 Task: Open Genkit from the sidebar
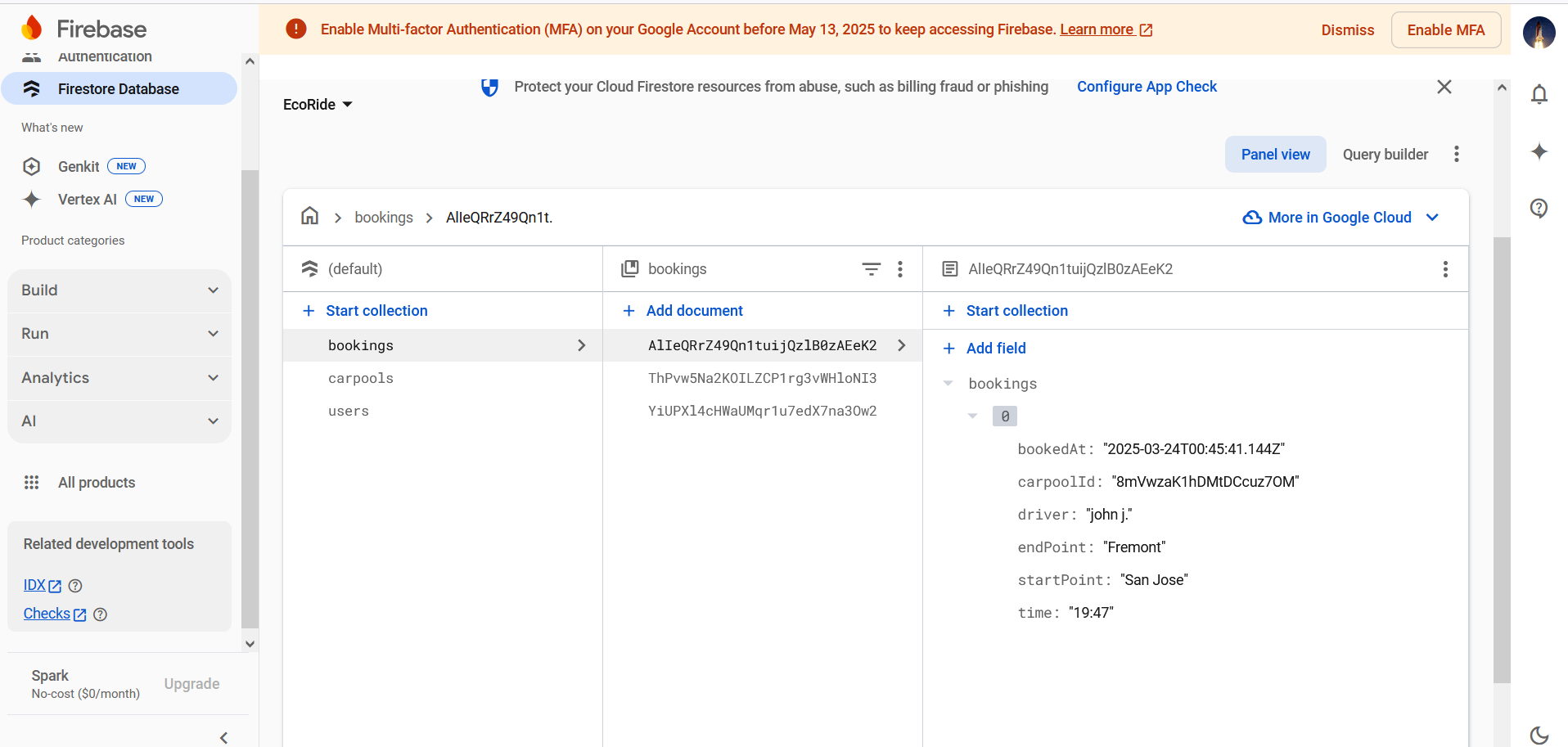pos(79,167)
